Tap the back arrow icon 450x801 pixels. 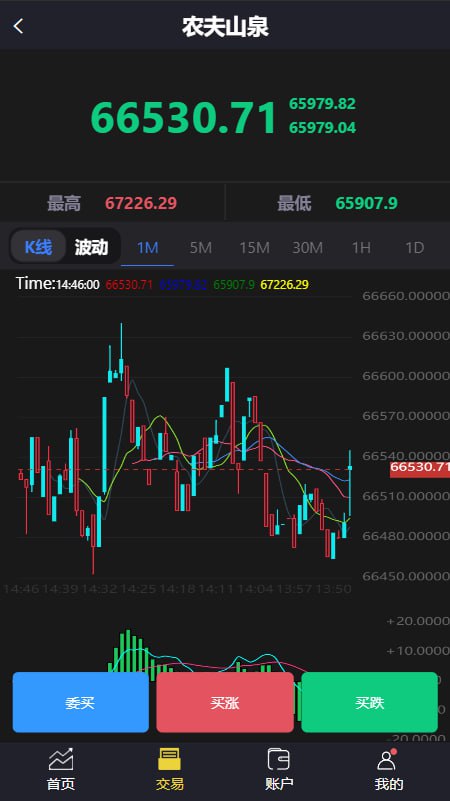click(18, 26)
